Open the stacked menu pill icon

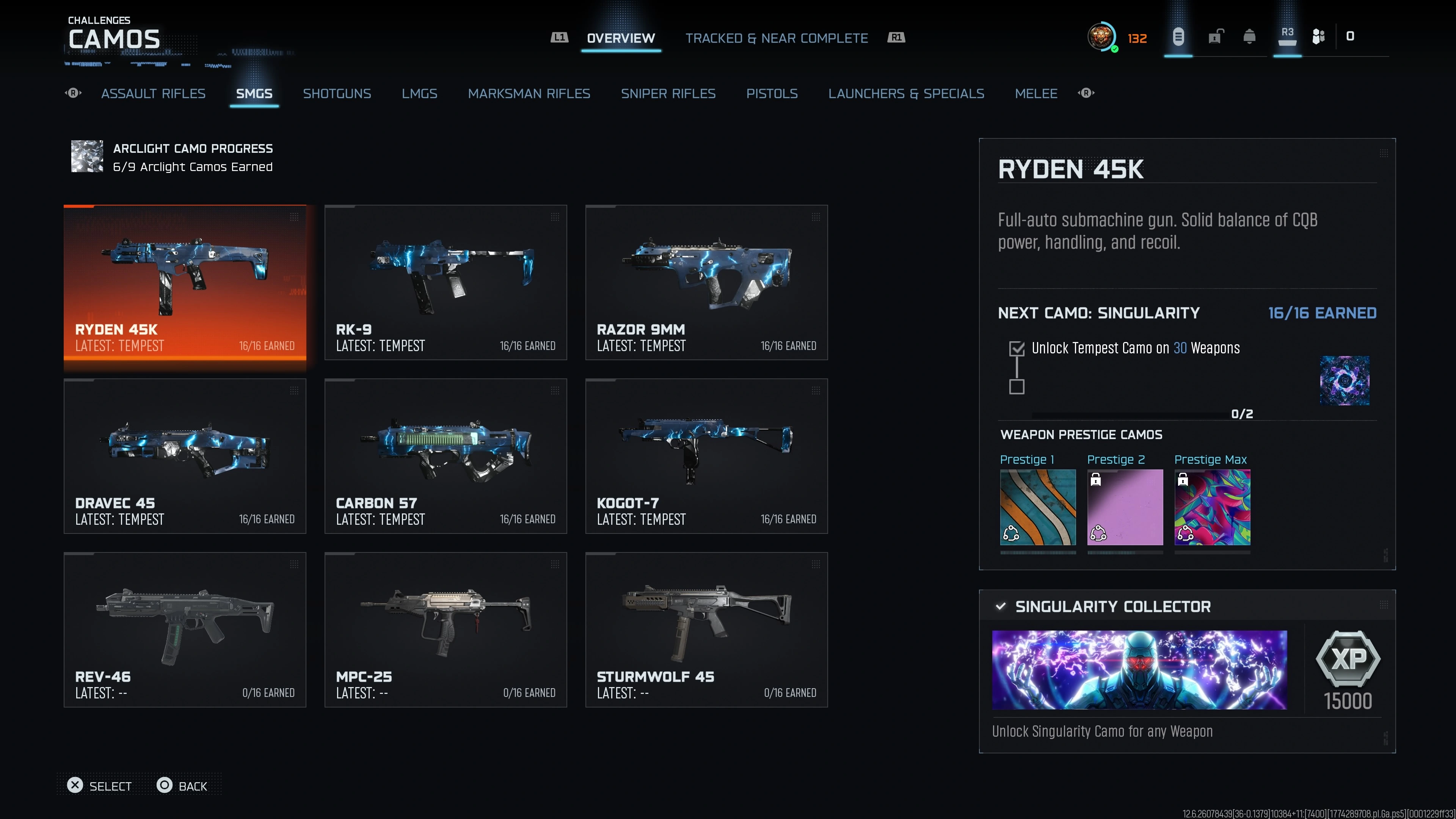tap(1178, 37)
